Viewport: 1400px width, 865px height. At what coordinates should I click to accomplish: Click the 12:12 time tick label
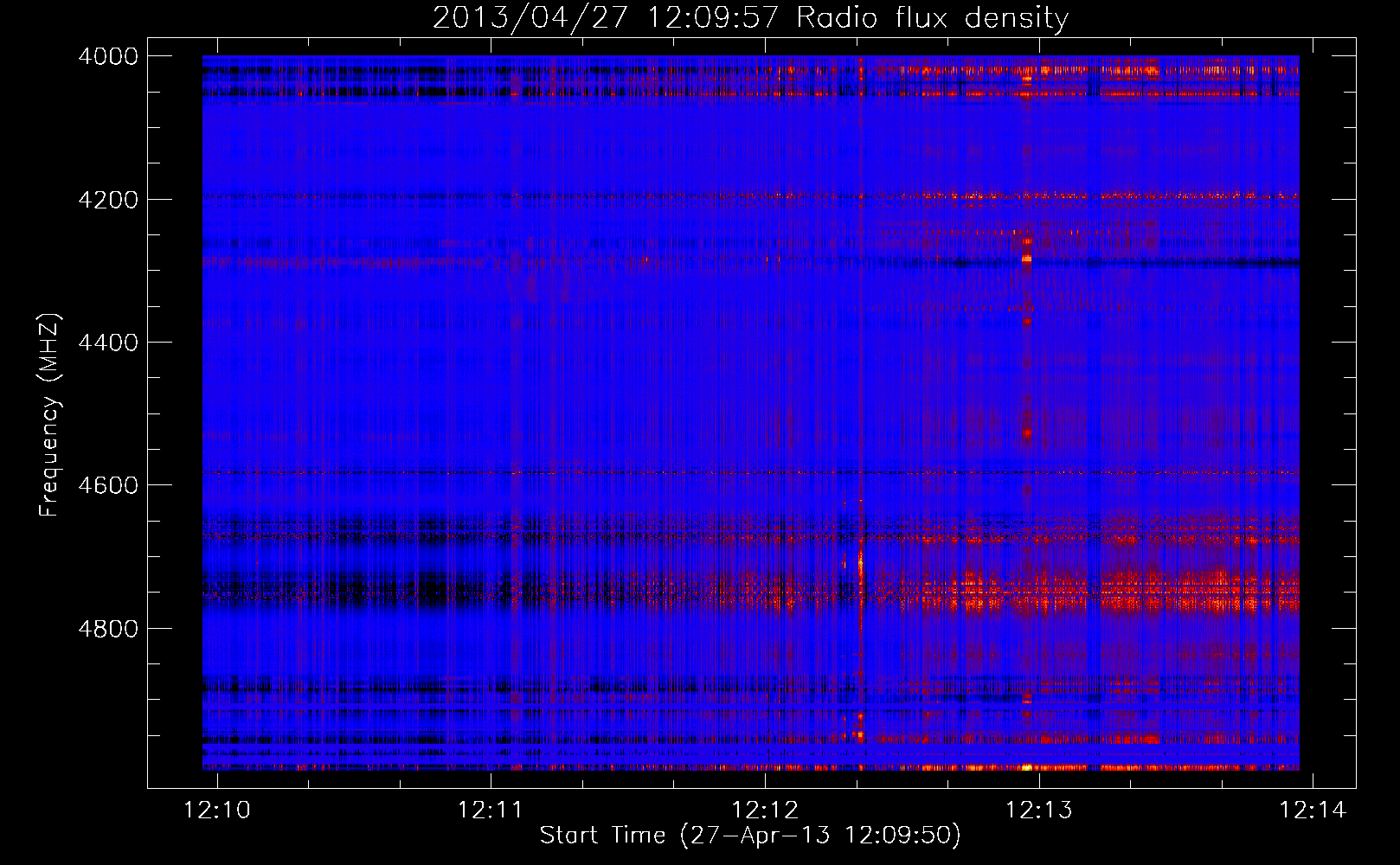click(765, 810)
